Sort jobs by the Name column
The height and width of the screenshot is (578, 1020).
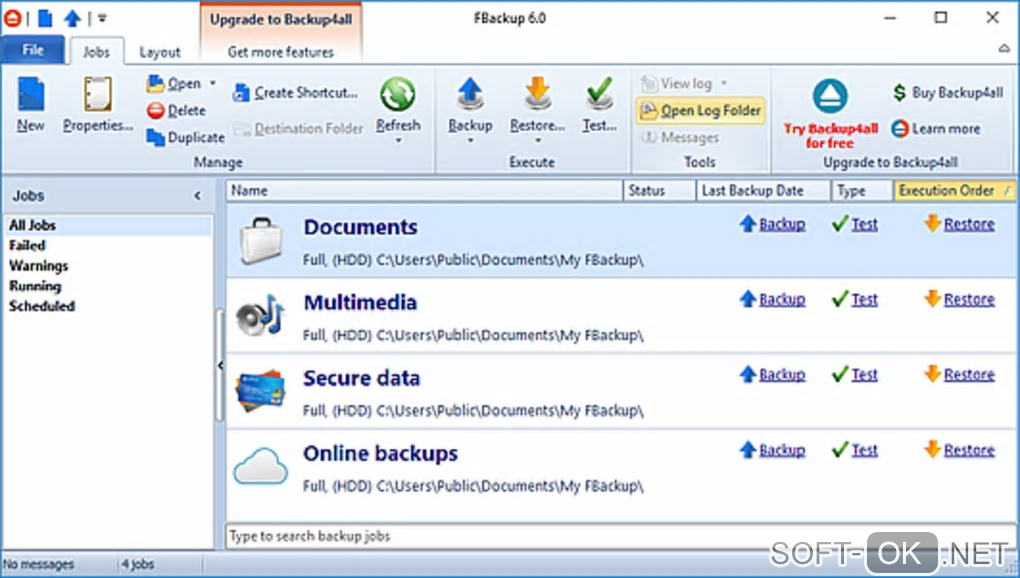(424, 190)
